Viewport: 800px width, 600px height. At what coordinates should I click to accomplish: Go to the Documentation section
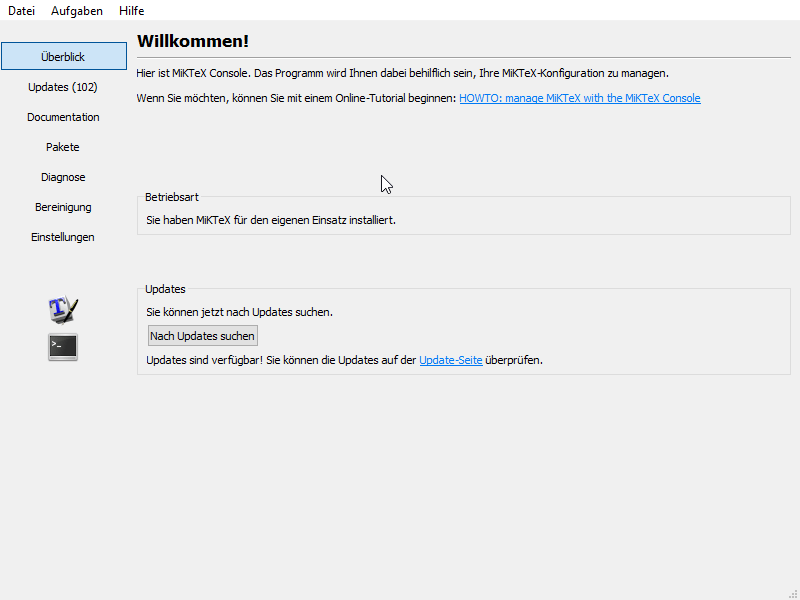point(63,117)
